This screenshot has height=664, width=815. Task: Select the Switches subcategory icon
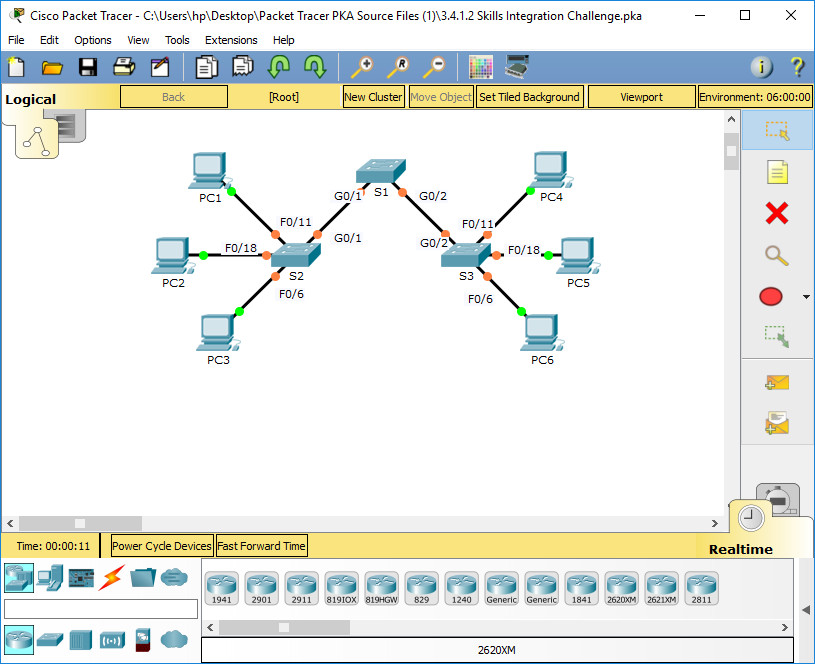(x=50, y=640)
